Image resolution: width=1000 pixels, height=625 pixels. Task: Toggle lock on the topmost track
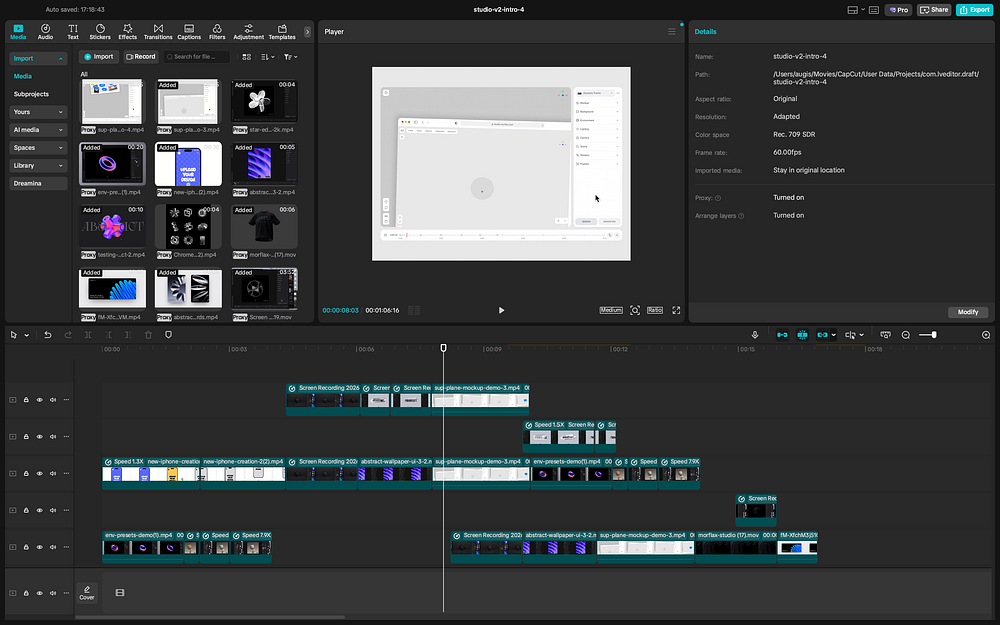coord(27,400)
